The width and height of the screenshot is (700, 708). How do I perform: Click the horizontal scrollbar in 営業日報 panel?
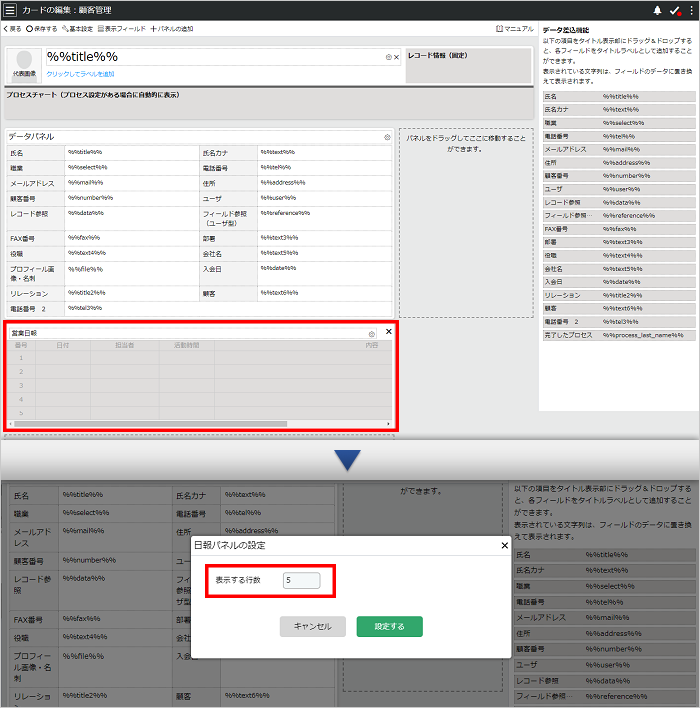pos(150,424)
